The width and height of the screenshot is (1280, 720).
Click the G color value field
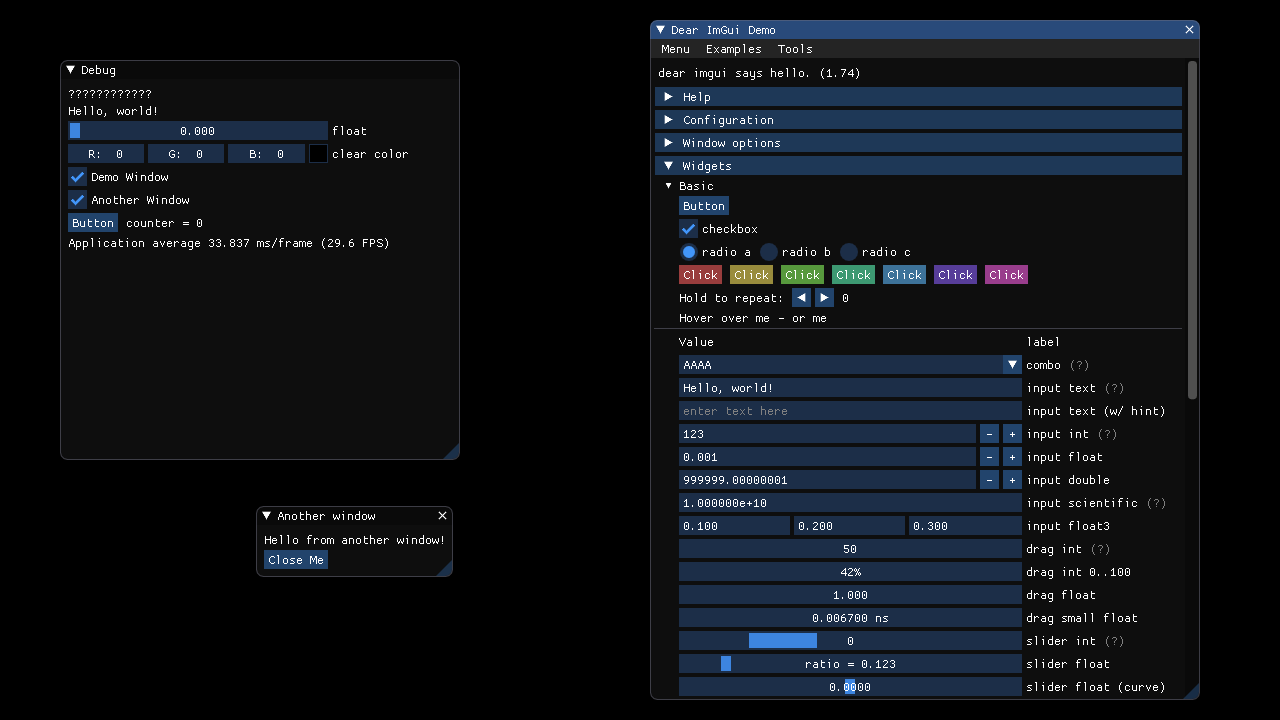[x=186, y=154]
